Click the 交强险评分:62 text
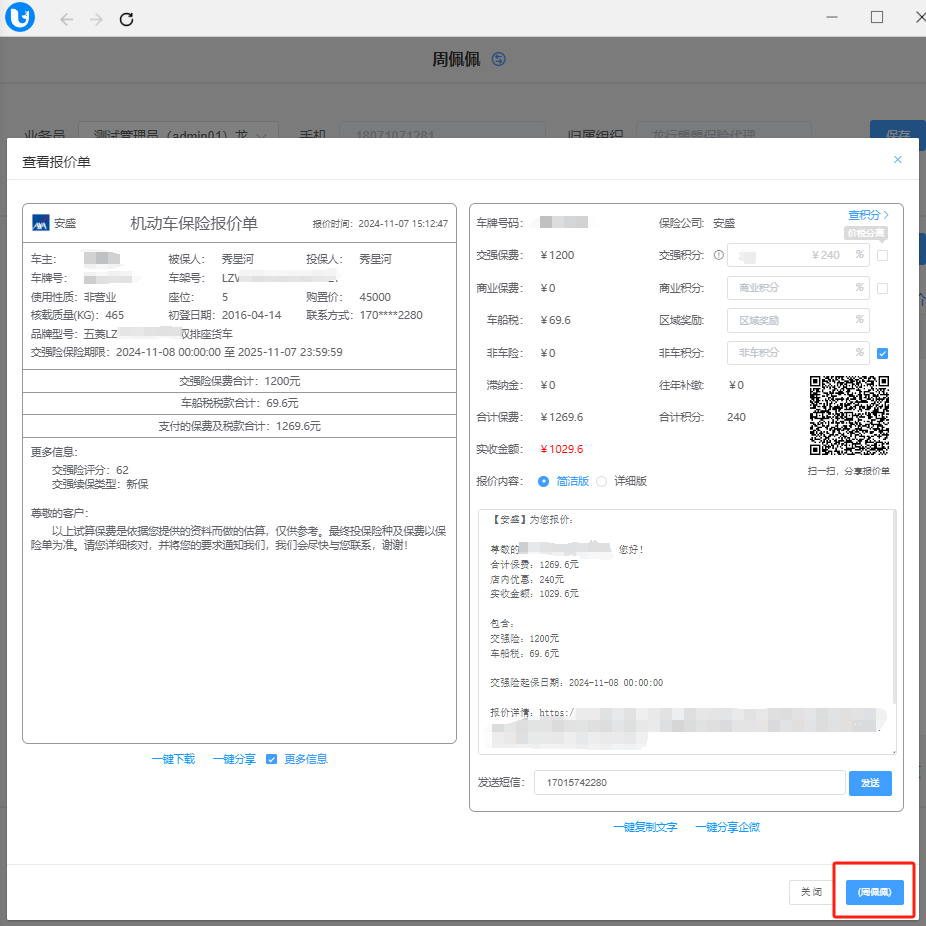 click(x=90, y=470)
